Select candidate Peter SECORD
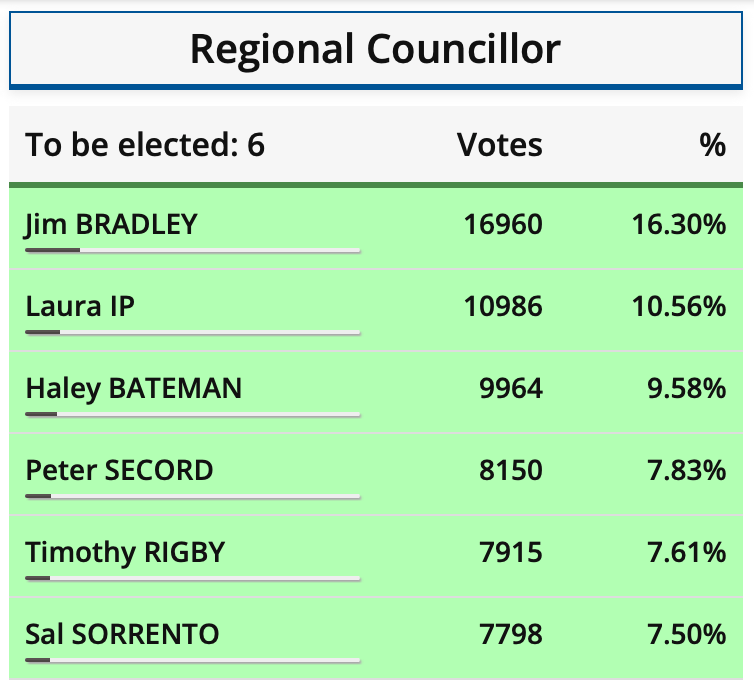 [x=119, y=470]
